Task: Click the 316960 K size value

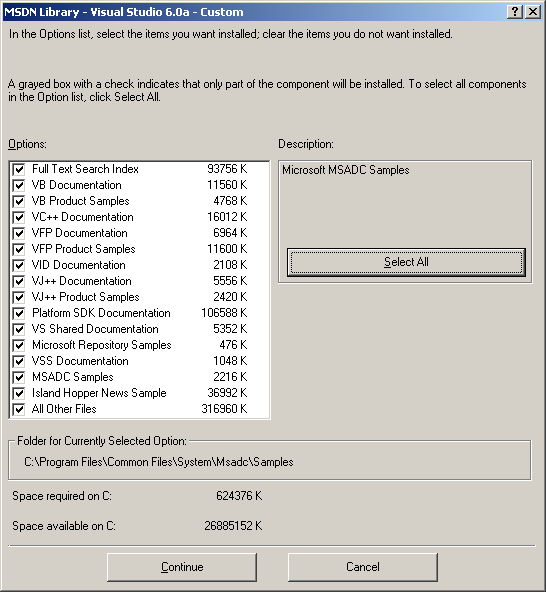Action: (x=224, y=409)
